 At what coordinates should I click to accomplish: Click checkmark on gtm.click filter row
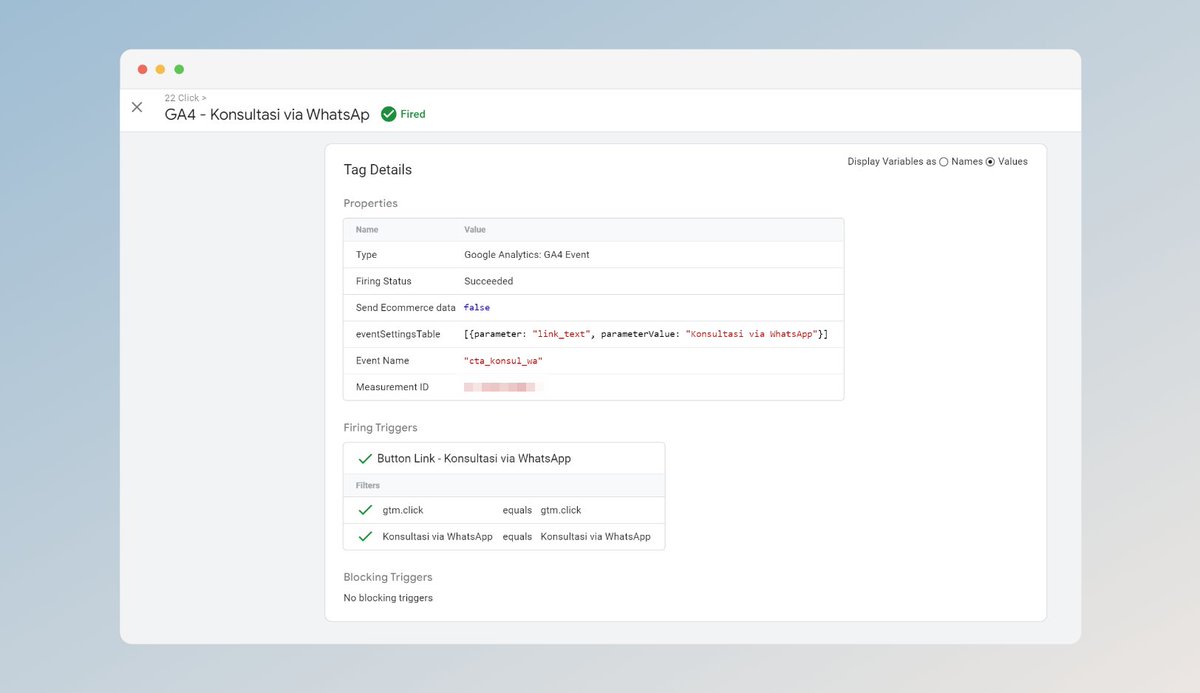pos(365,510)
